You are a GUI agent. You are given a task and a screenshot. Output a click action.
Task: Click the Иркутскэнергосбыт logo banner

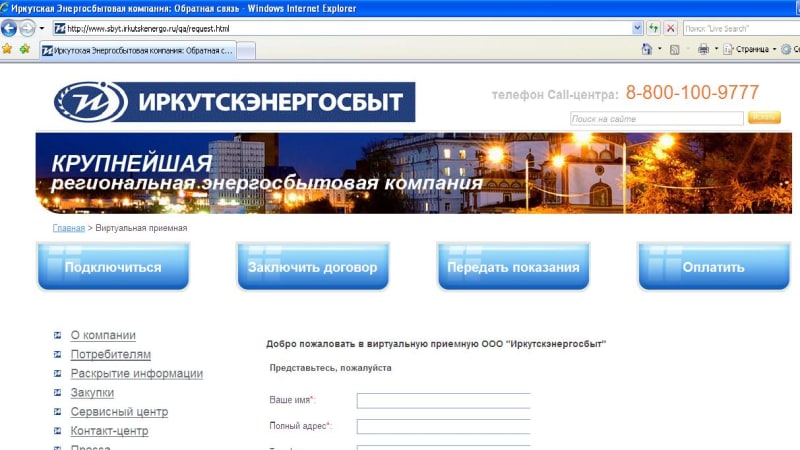tap(234, 102)
